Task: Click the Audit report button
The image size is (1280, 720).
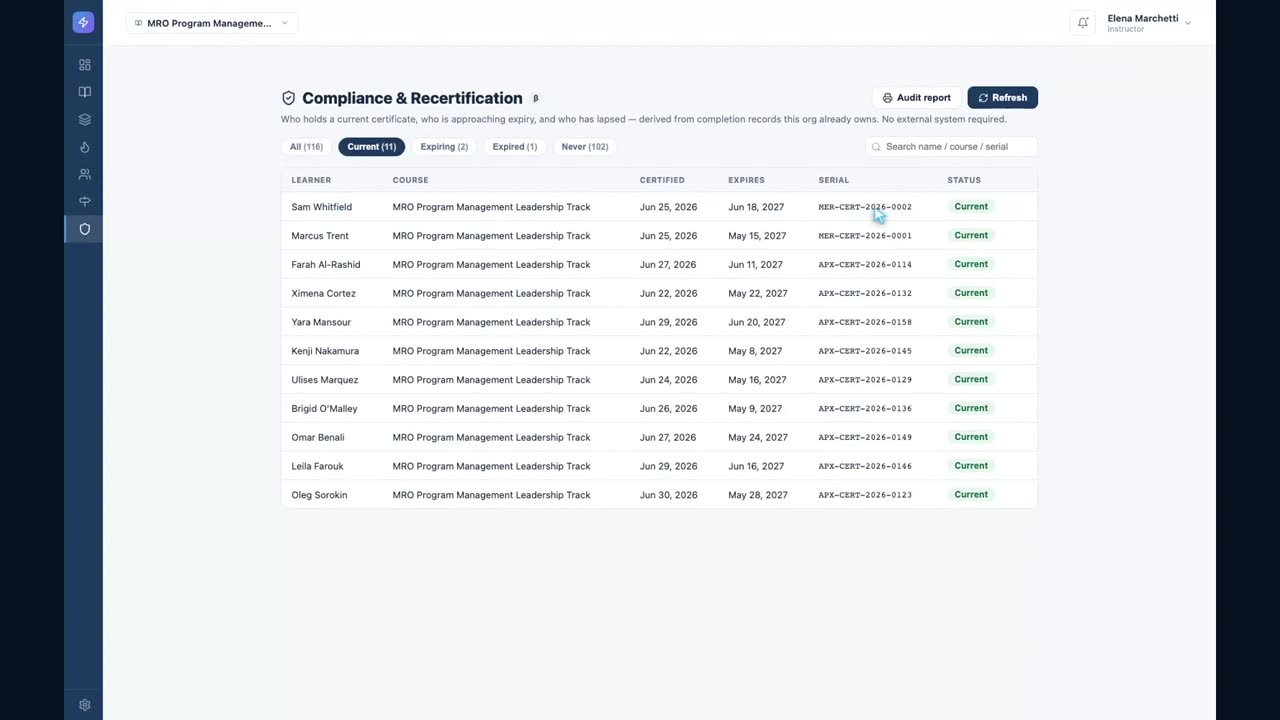Action: pyautogui.click(x=916, y=98)
